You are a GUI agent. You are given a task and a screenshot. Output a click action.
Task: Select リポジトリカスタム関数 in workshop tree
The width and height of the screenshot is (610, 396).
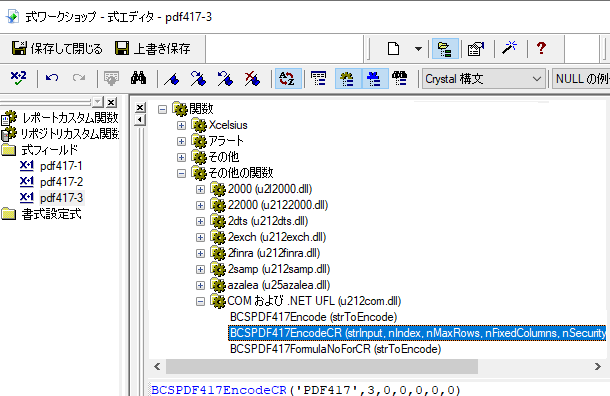pos(70,133)
